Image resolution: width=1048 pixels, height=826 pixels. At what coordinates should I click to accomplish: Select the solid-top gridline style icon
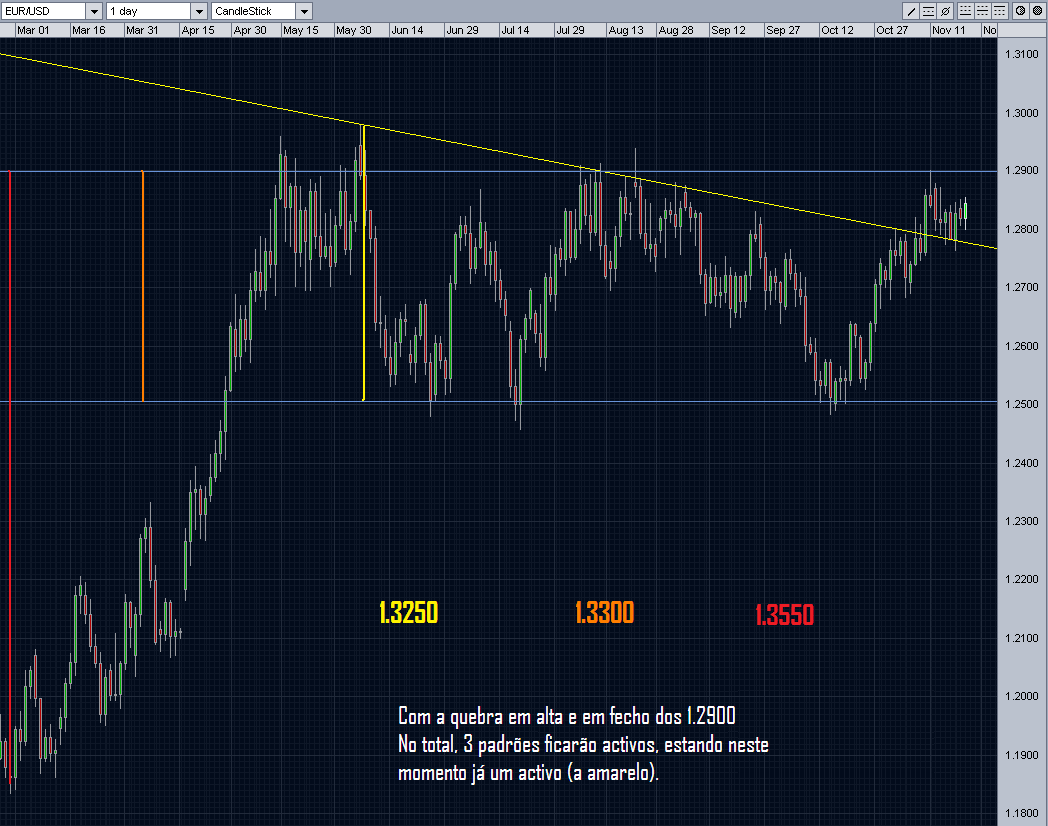997,10
